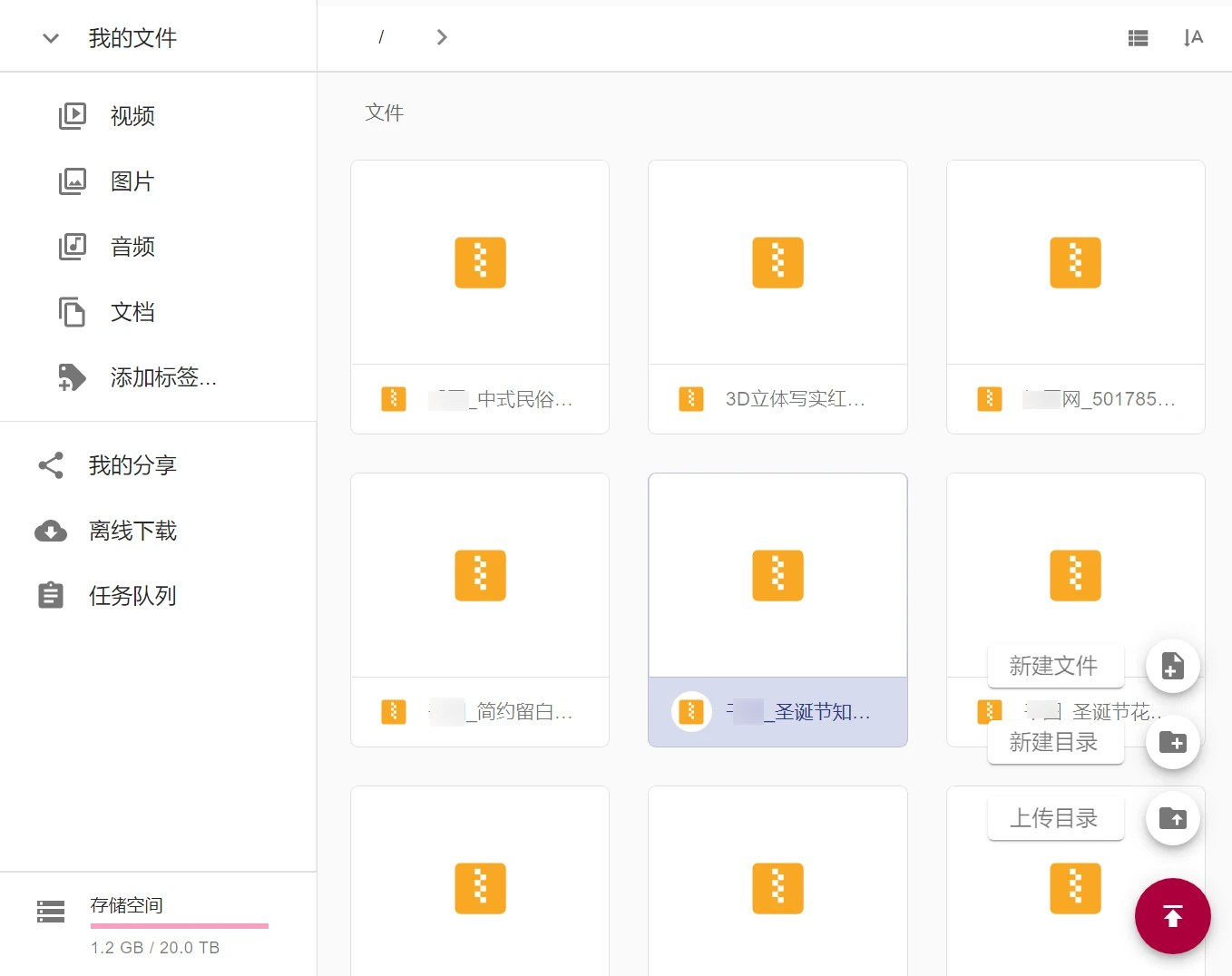Image resolution: width=1232 pixels, height=976 pixels.
Task: Click the small zip icon beside 圣诞节花
Action: [x=989, y=712]
